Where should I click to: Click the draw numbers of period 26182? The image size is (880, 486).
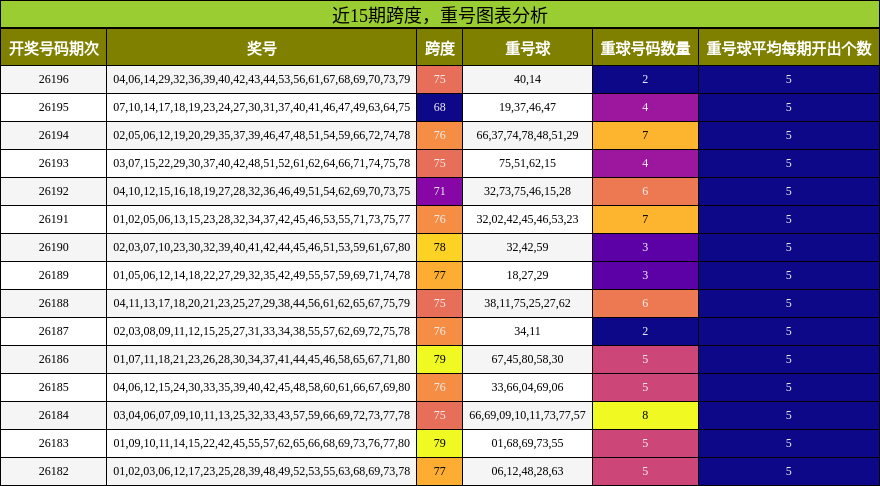[262, 471]
